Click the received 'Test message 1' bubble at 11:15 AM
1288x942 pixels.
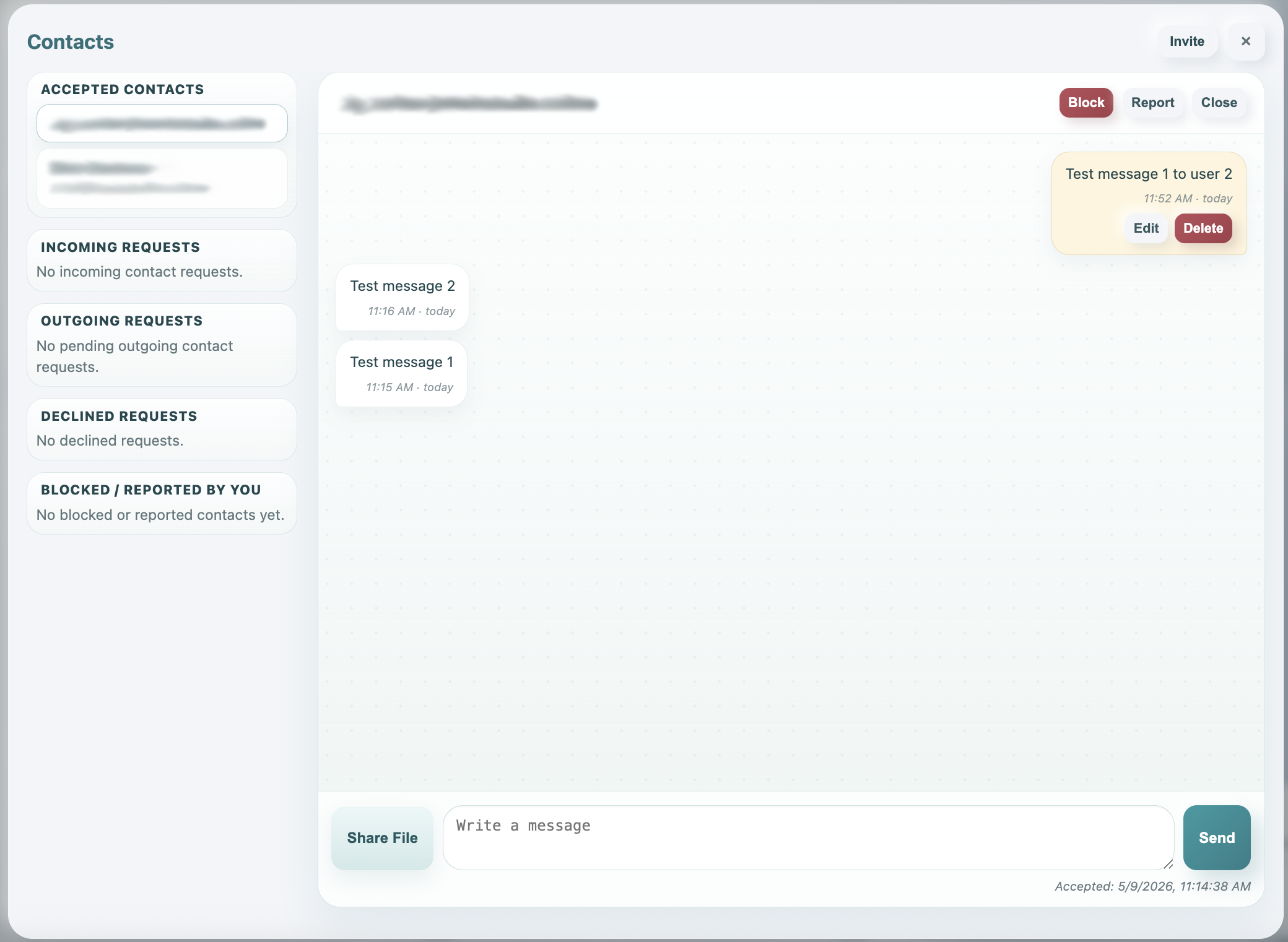401,374
